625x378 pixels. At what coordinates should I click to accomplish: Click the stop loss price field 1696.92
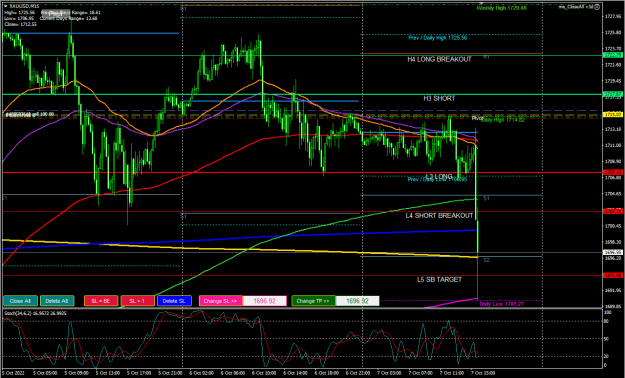click(x=265, y=301)
